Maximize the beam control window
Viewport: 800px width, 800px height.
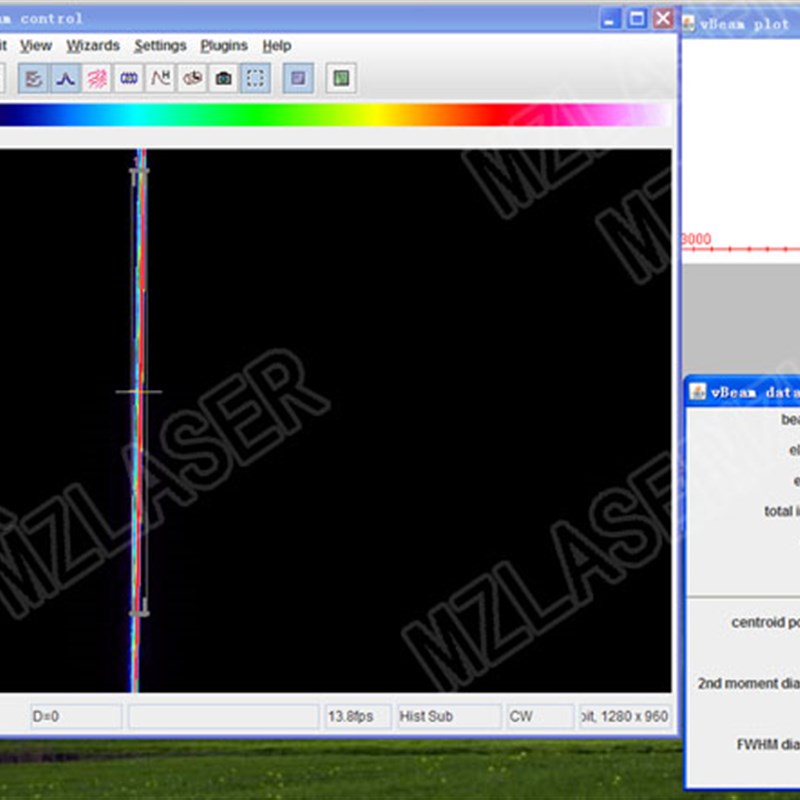637,19
